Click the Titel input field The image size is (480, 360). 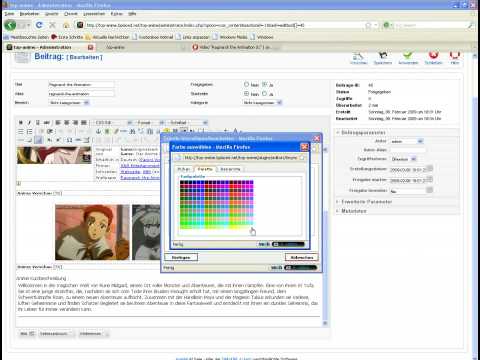(x=81, y=85)
